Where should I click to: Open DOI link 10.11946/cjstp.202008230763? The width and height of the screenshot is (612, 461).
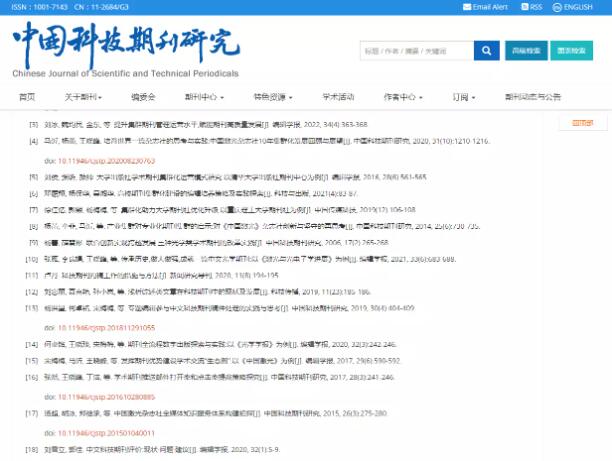107,161
